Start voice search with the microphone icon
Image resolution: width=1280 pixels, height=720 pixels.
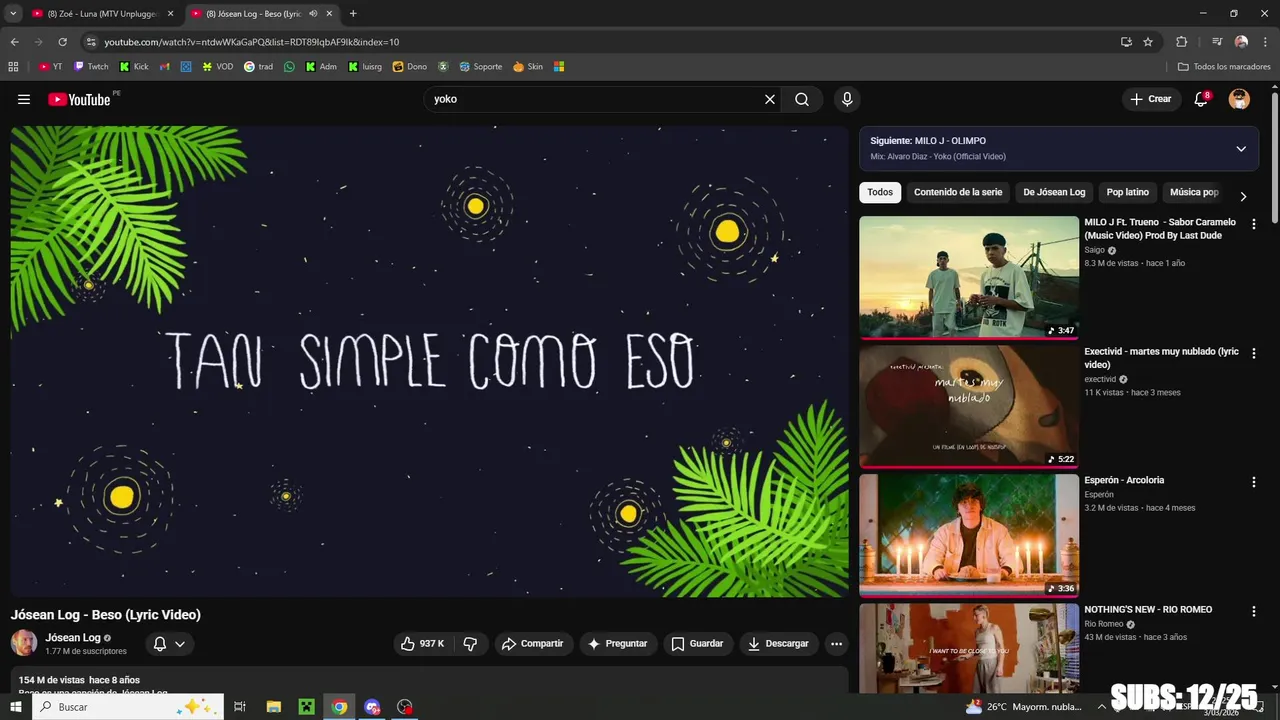pyautogui.click(x=847, y=99)
